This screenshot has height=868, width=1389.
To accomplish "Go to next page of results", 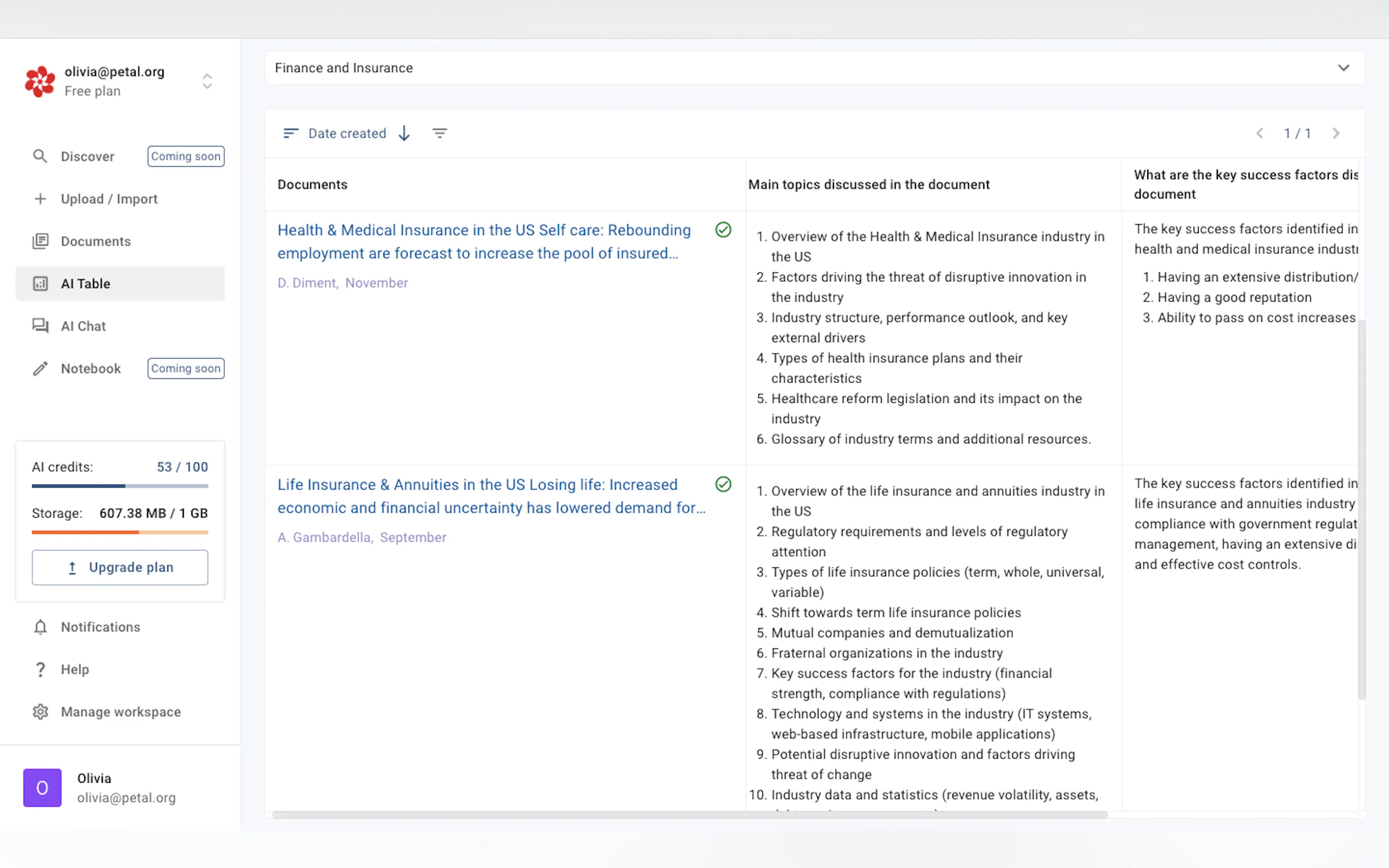I will (x=1335, y=133).
